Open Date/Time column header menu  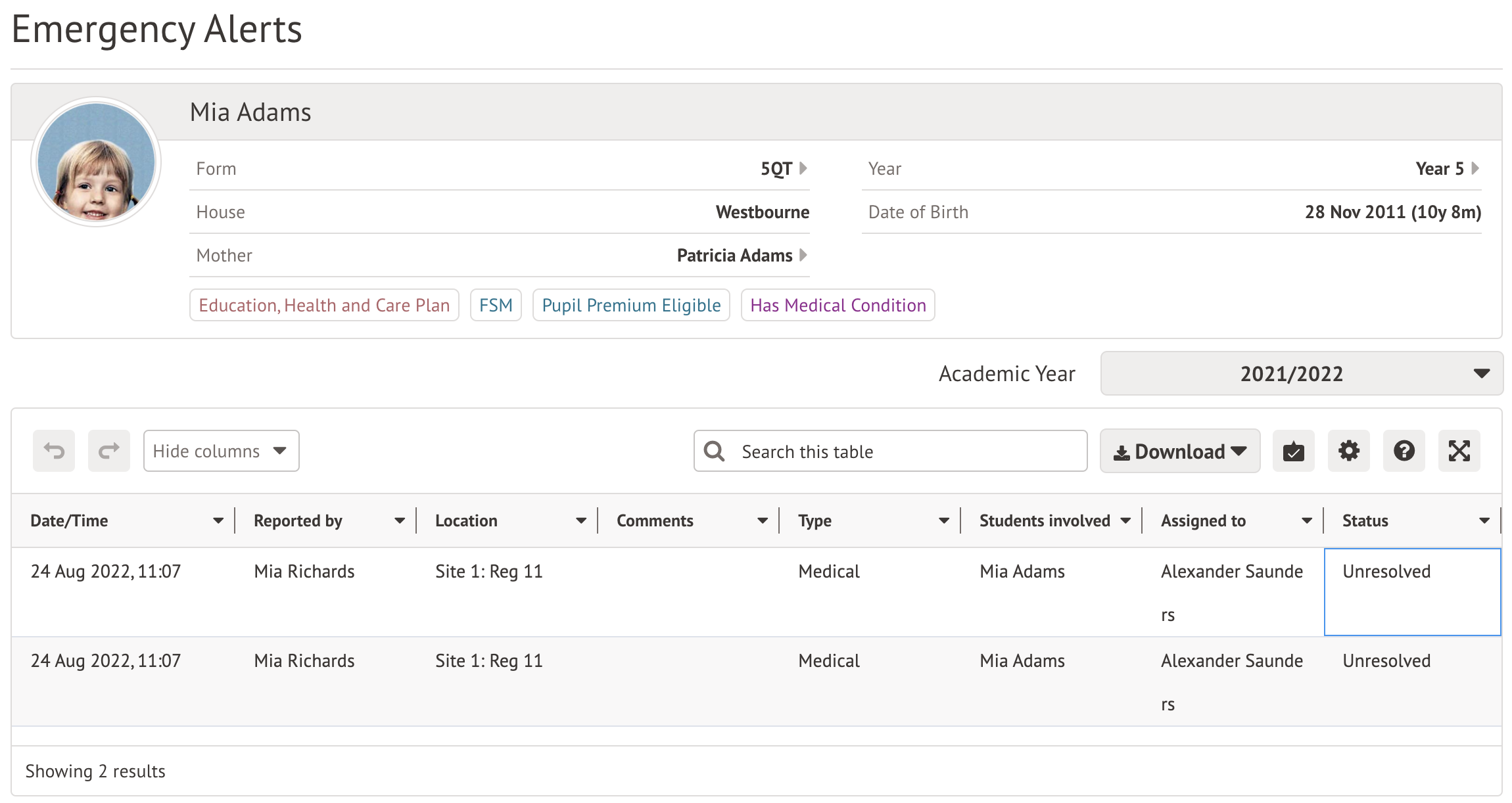click(218, 520)
